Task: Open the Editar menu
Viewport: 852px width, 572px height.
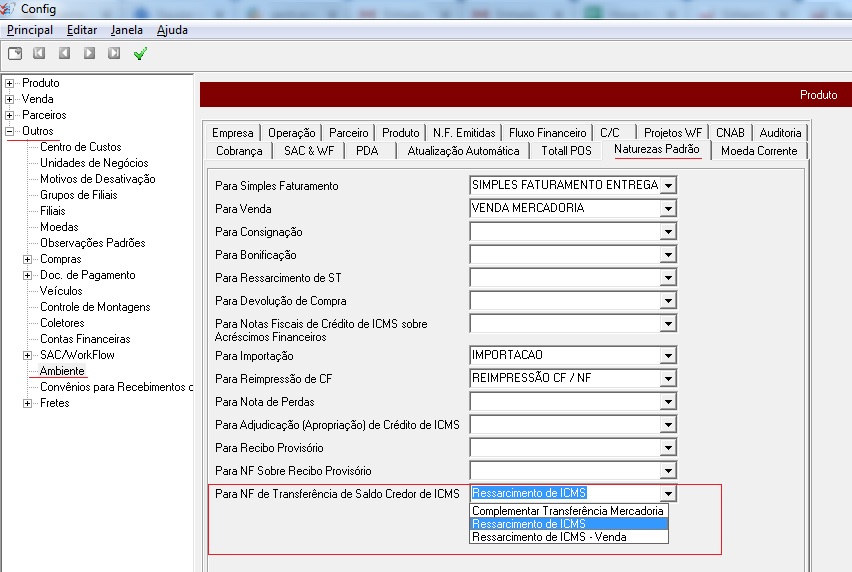Action: pos(82,30)
